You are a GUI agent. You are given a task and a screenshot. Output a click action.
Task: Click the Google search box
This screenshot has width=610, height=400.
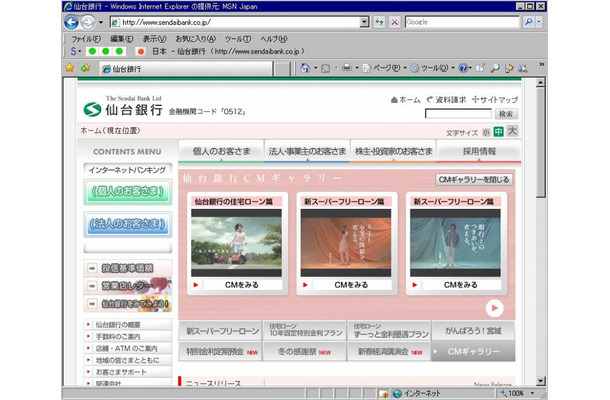(462, 22)
